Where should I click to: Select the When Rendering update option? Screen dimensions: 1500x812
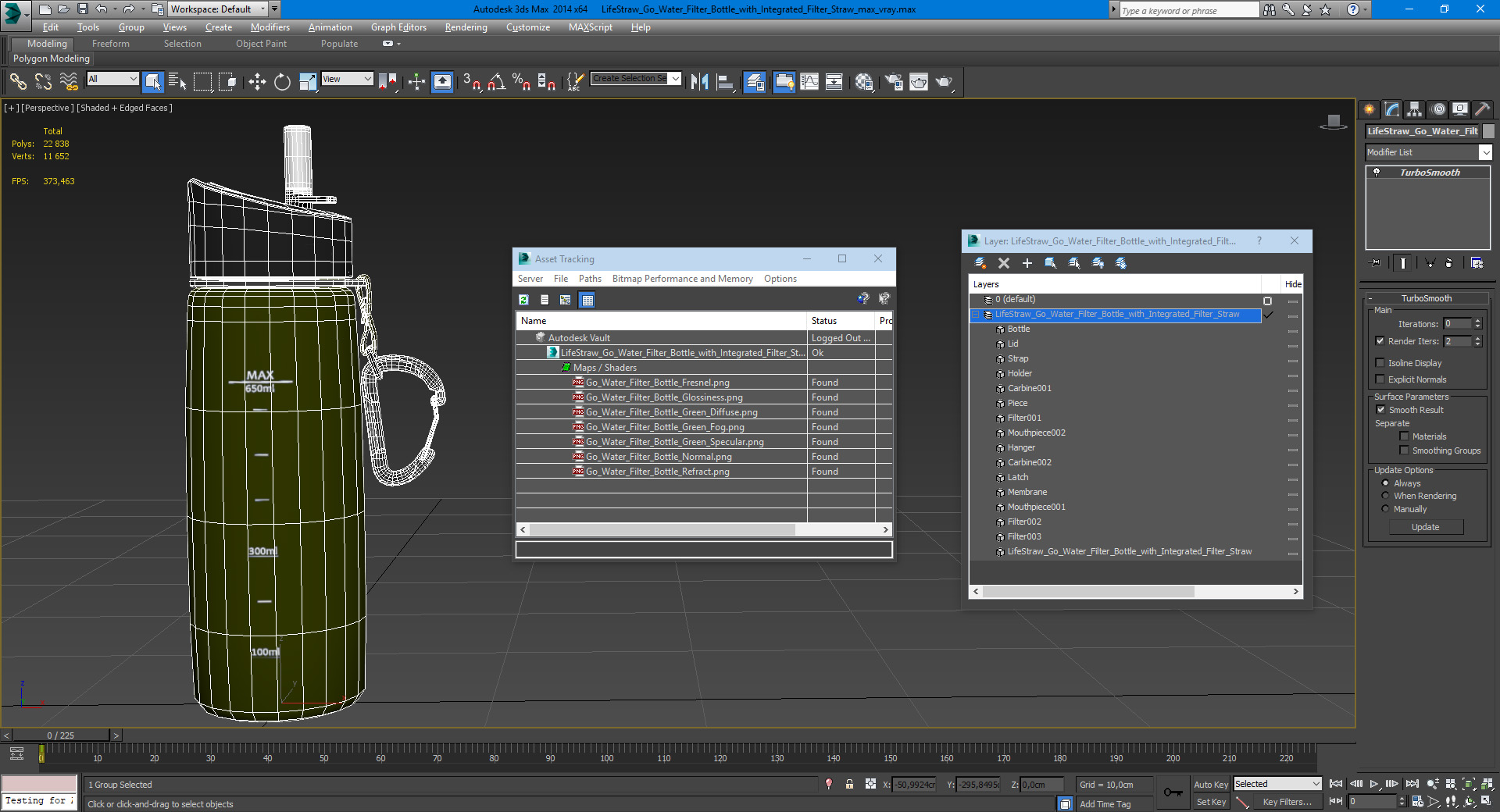1385,495
